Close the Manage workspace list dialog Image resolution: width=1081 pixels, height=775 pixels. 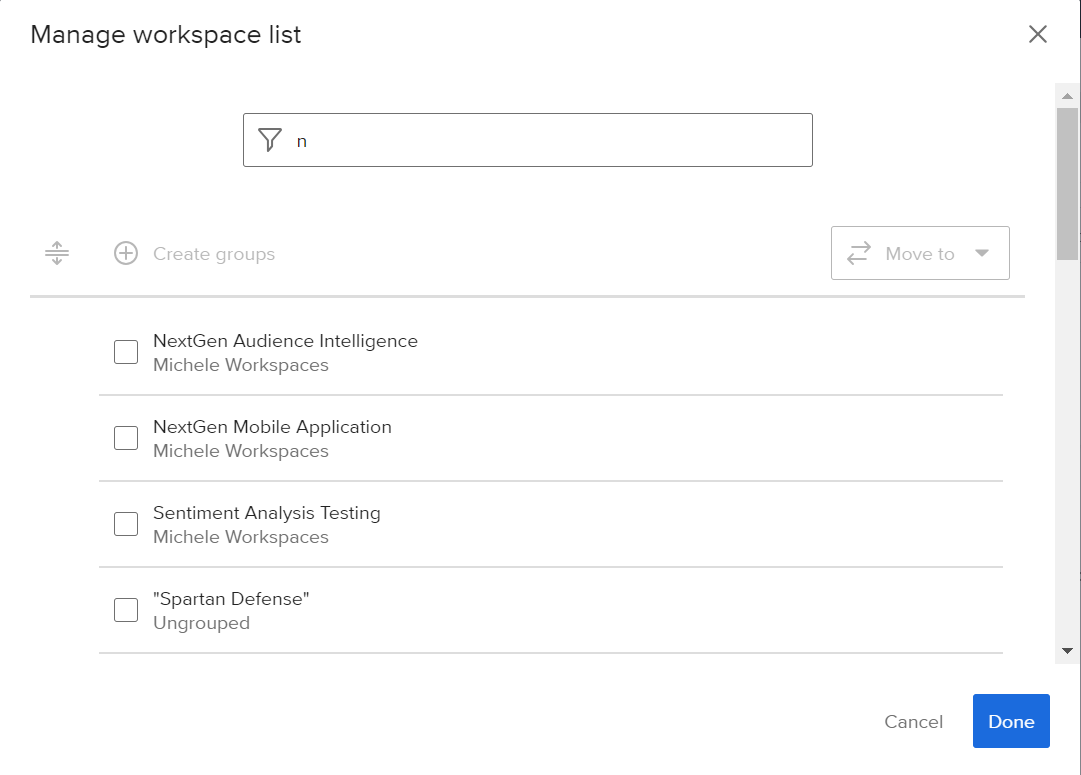[x=1038, y=35]
